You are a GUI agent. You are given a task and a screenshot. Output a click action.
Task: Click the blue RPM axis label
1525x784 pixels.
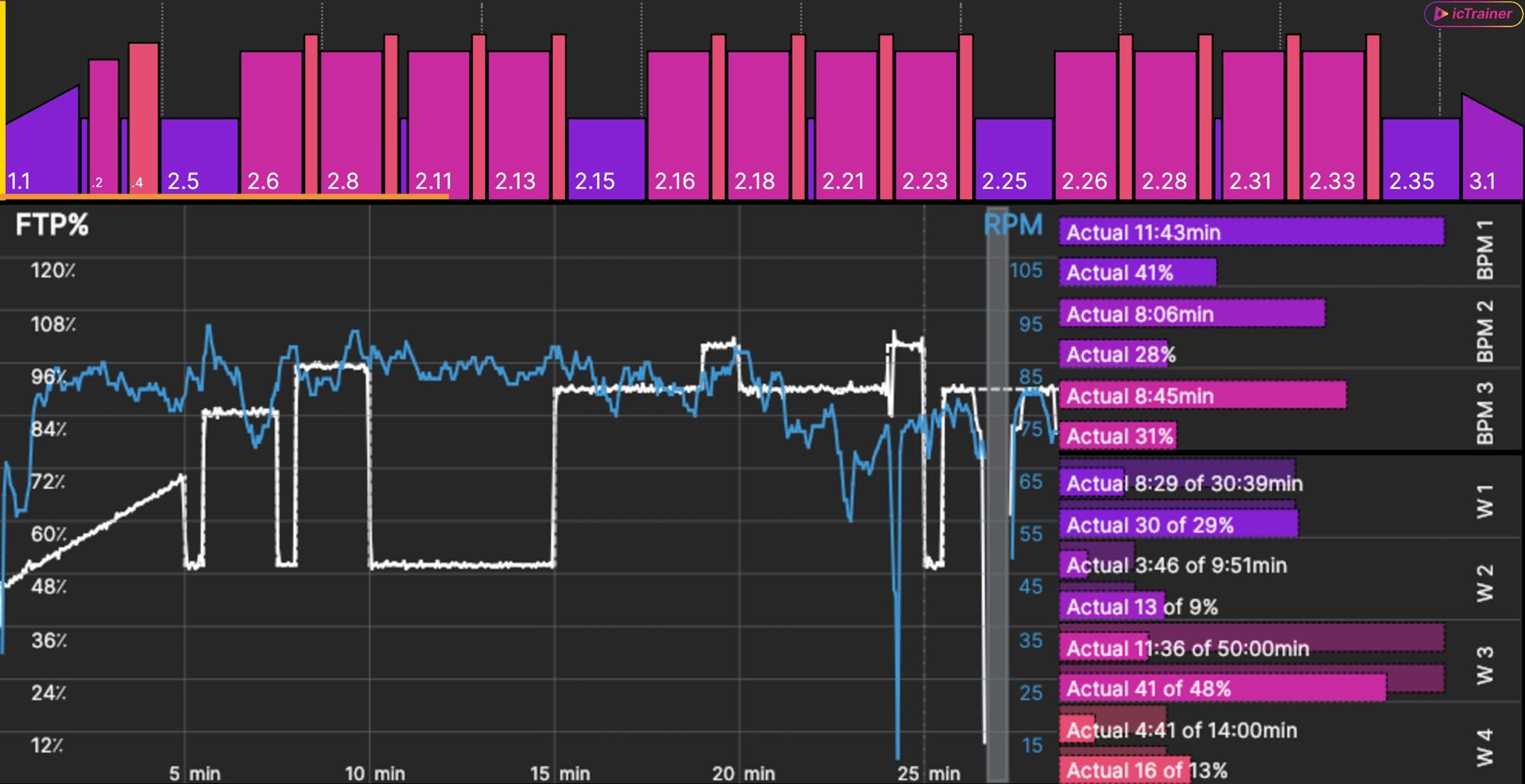pyautogui.click(x=1013, y=224)
